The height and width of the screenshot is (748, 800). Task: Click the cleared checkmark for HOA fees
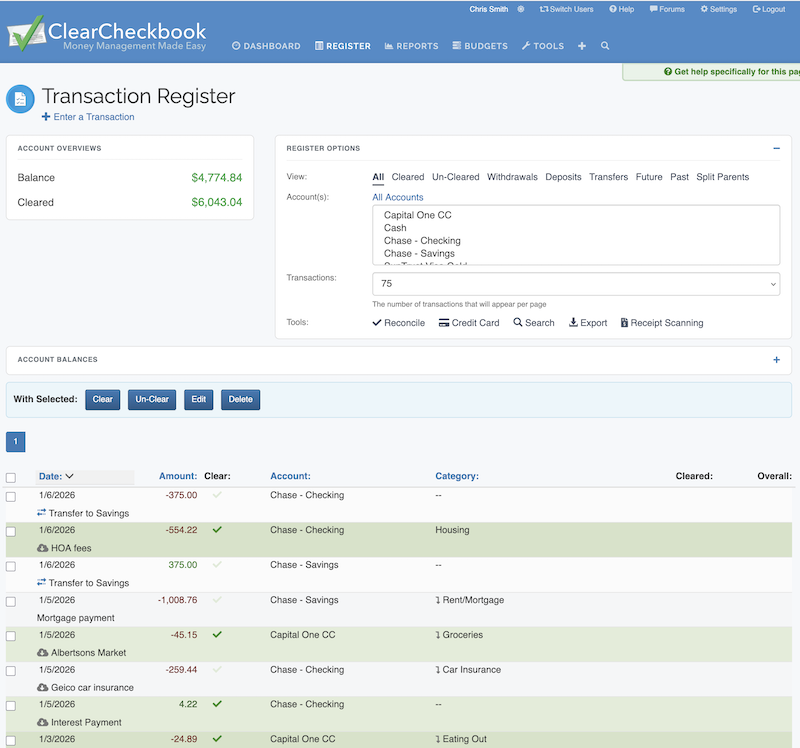point(217,530)
